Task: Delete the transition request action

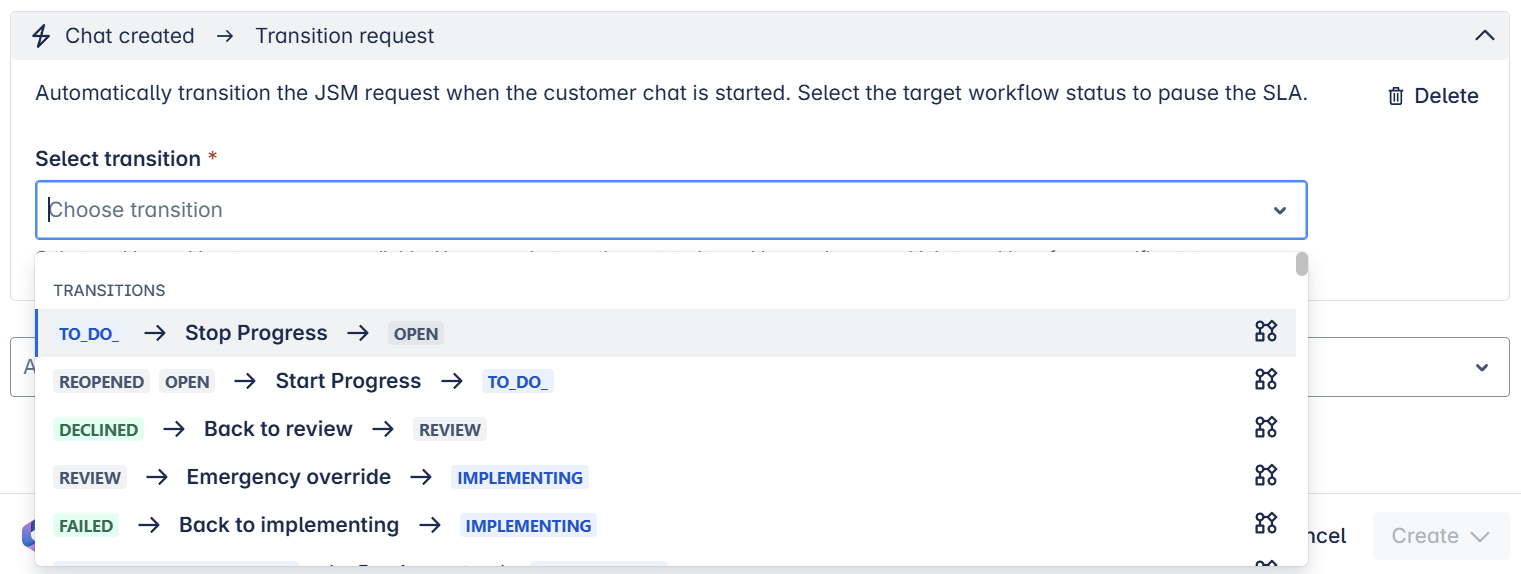Action: pyautogui.click(x=1433, y=96)
